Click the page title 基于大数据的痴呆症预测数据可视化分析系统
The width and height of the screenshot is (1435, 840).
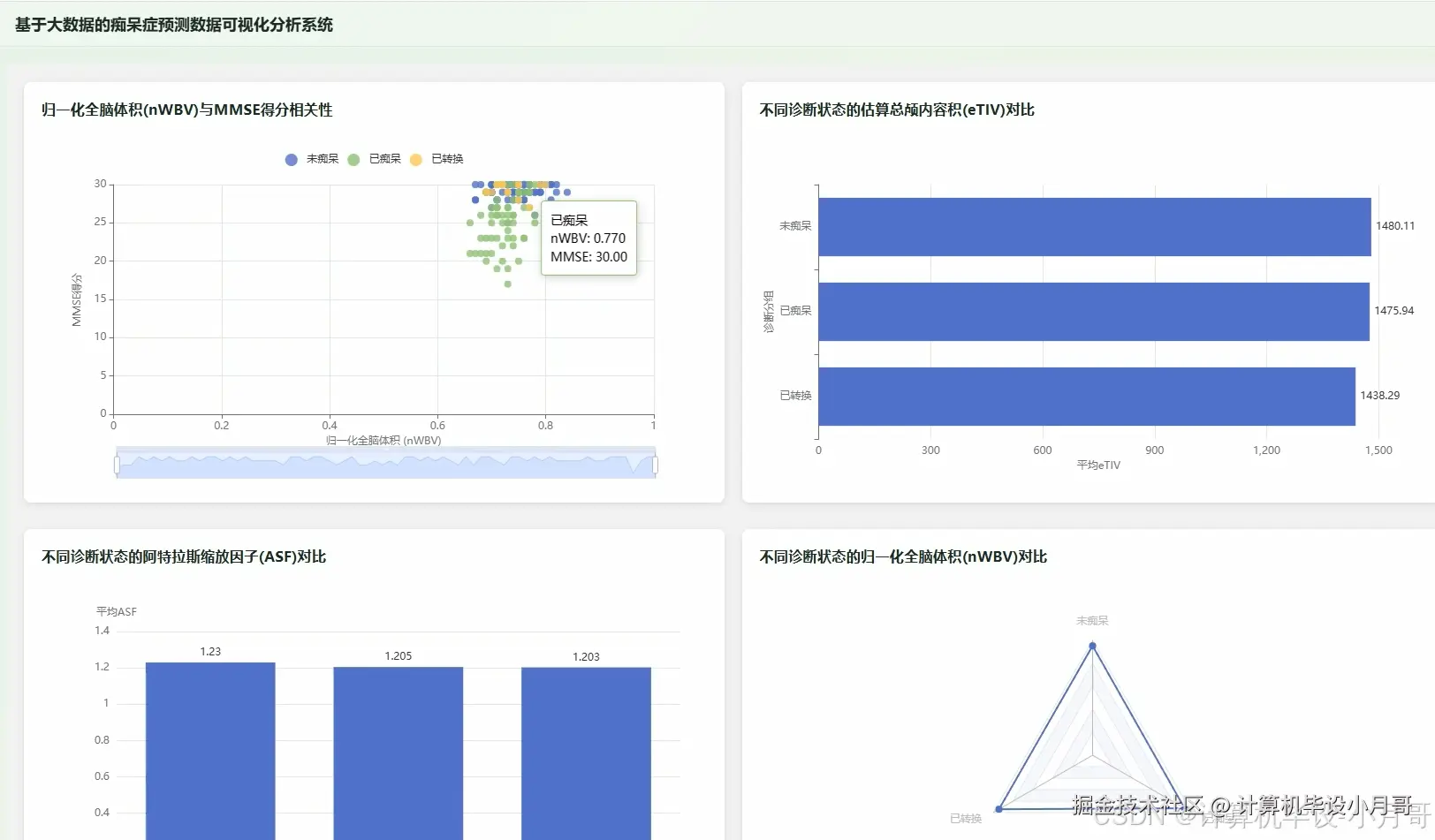(x=174, y=25)
